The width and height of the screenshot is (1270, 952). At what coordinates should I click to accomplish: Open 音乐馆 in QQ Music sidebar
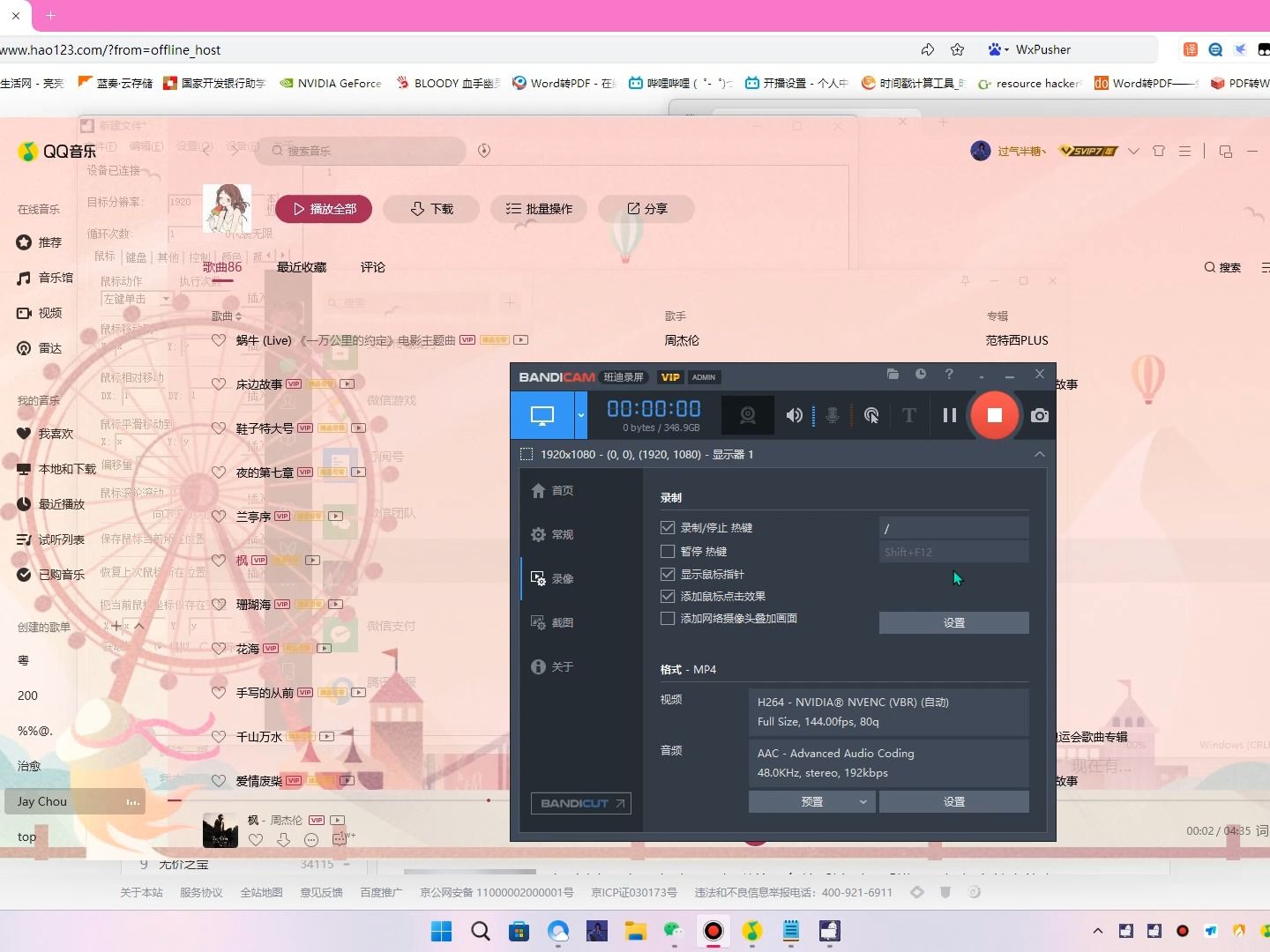(x=46, y=278)
